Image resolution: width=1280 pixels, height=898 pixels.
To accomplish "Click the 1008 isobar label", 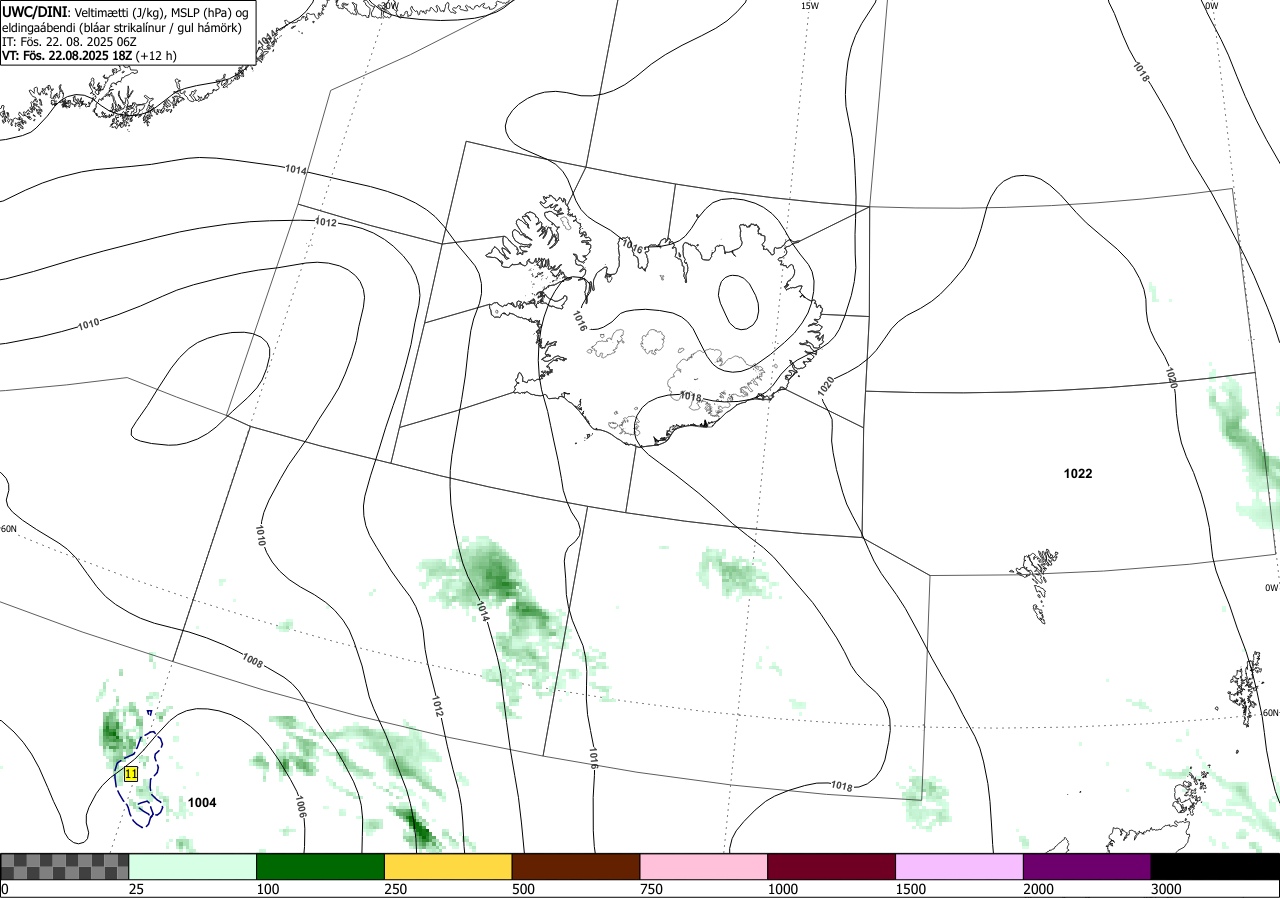I will click(x=253, y=660).
